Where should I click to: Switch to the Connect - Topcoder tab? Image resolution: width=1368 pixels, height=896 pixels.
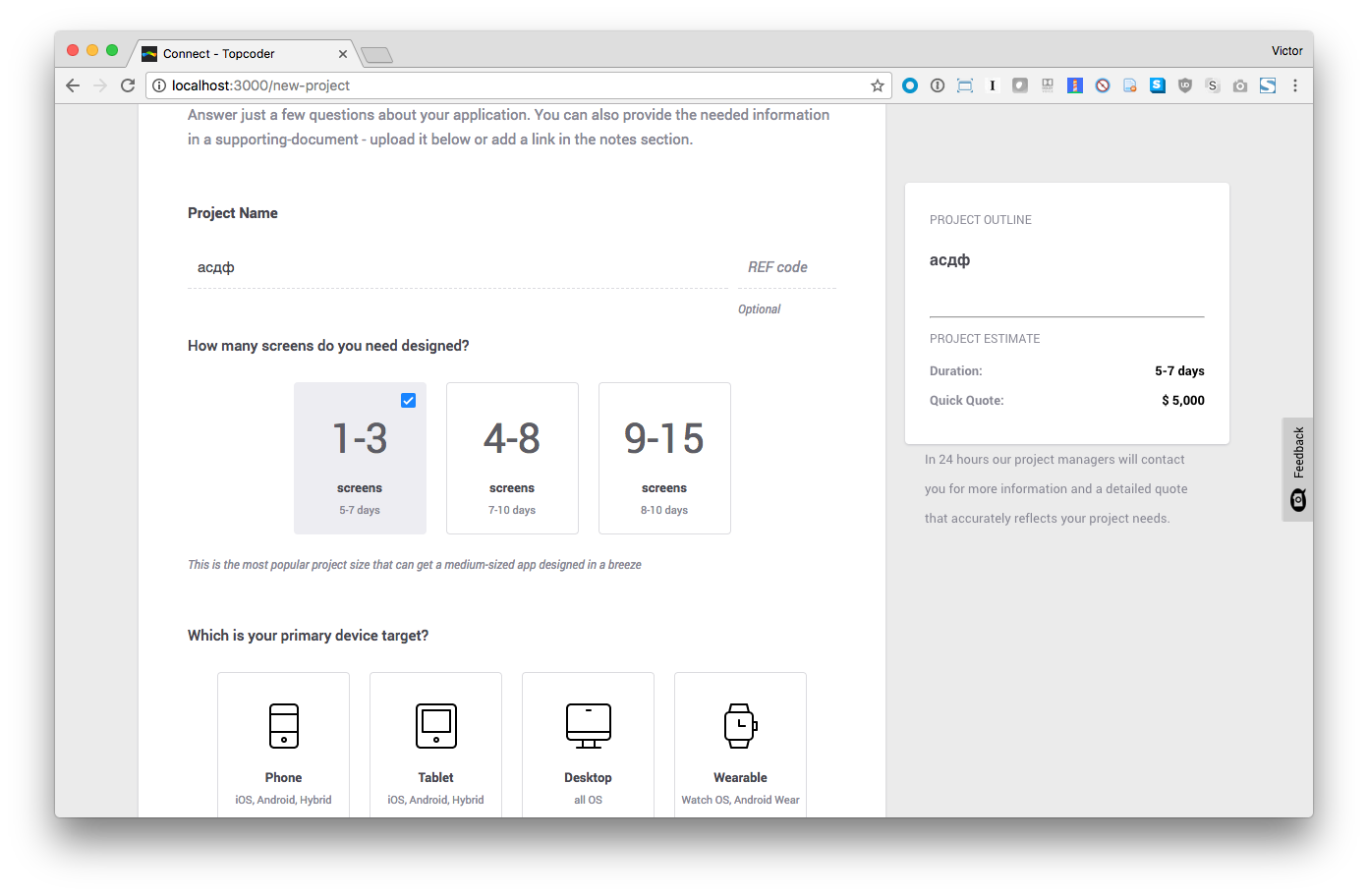click(x=242, y=54)
